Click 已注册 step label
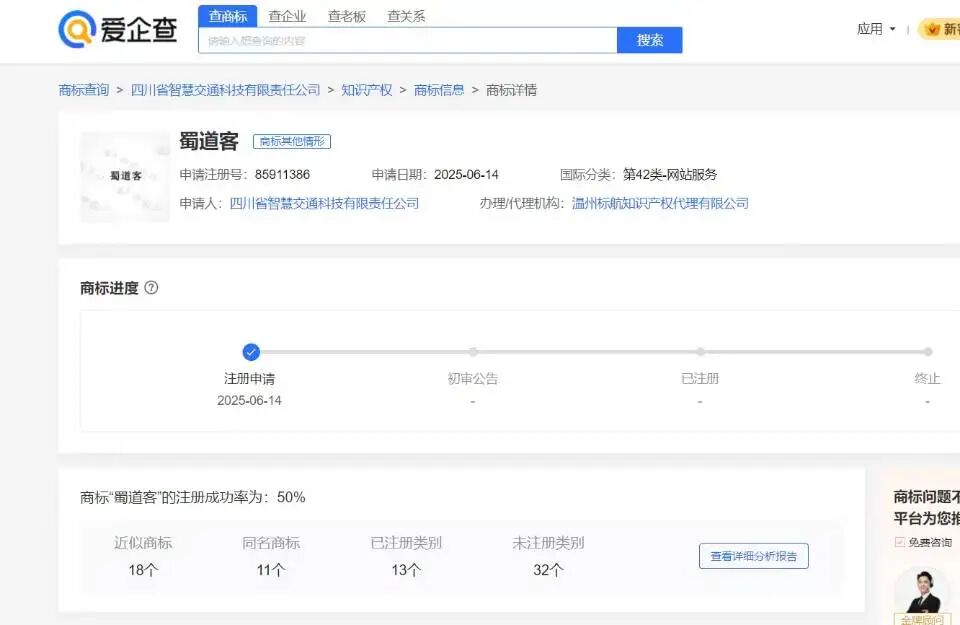The image size is (960, 625). (700, 379)
